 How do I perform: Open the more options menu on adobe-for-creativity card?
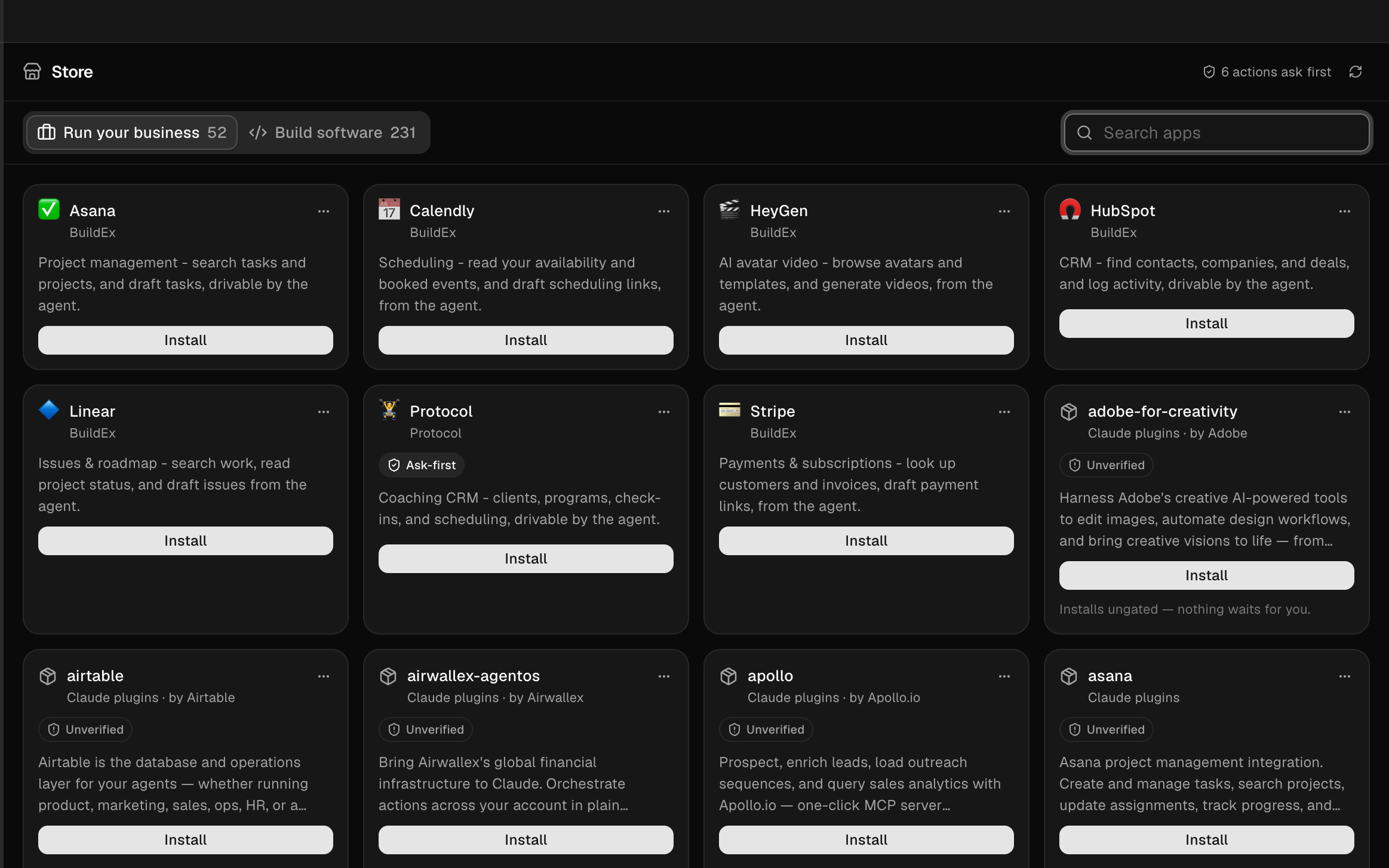tap(1345, 412)
